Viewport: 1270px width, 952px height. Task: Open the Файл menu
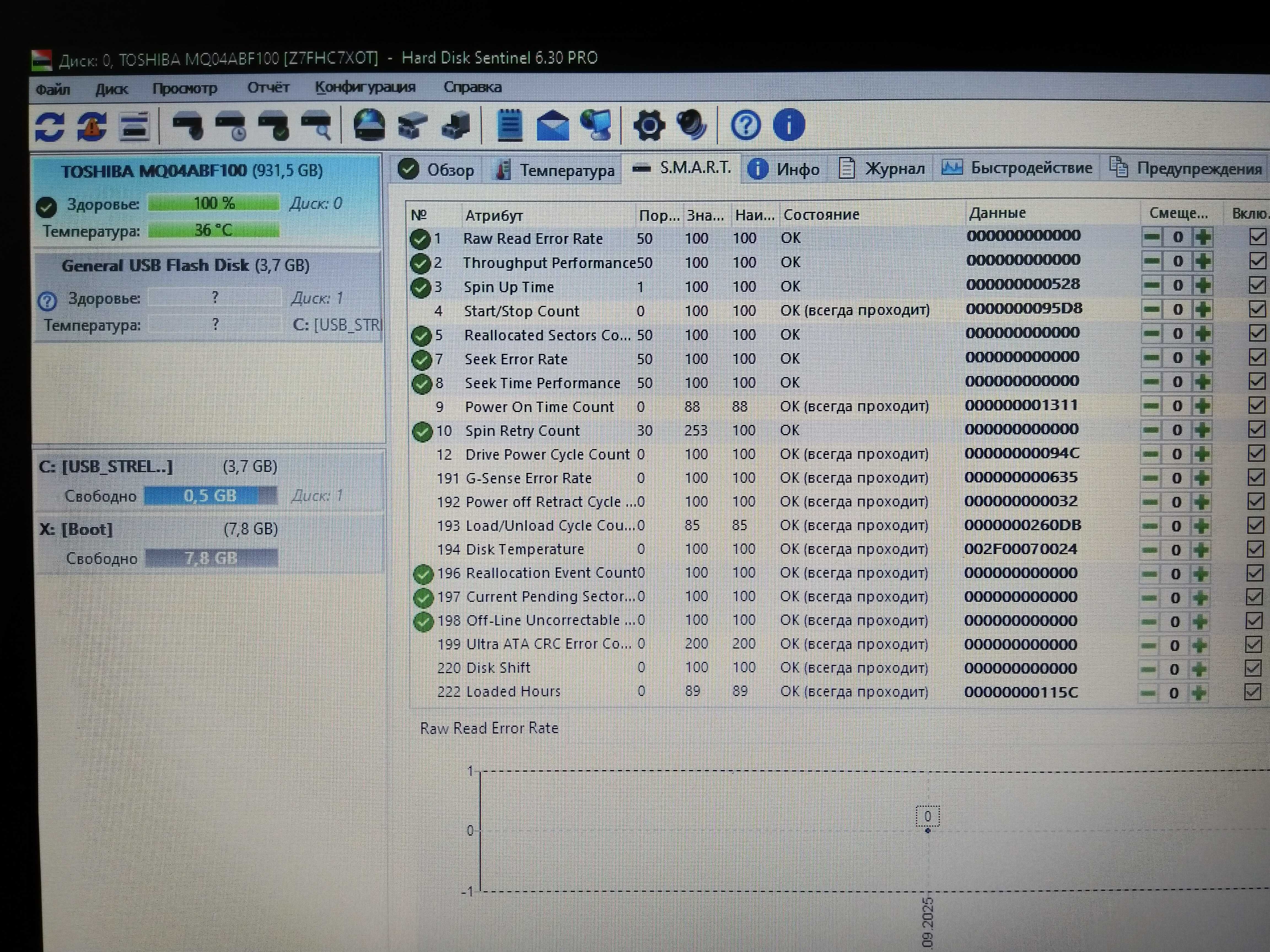(53, 90)
